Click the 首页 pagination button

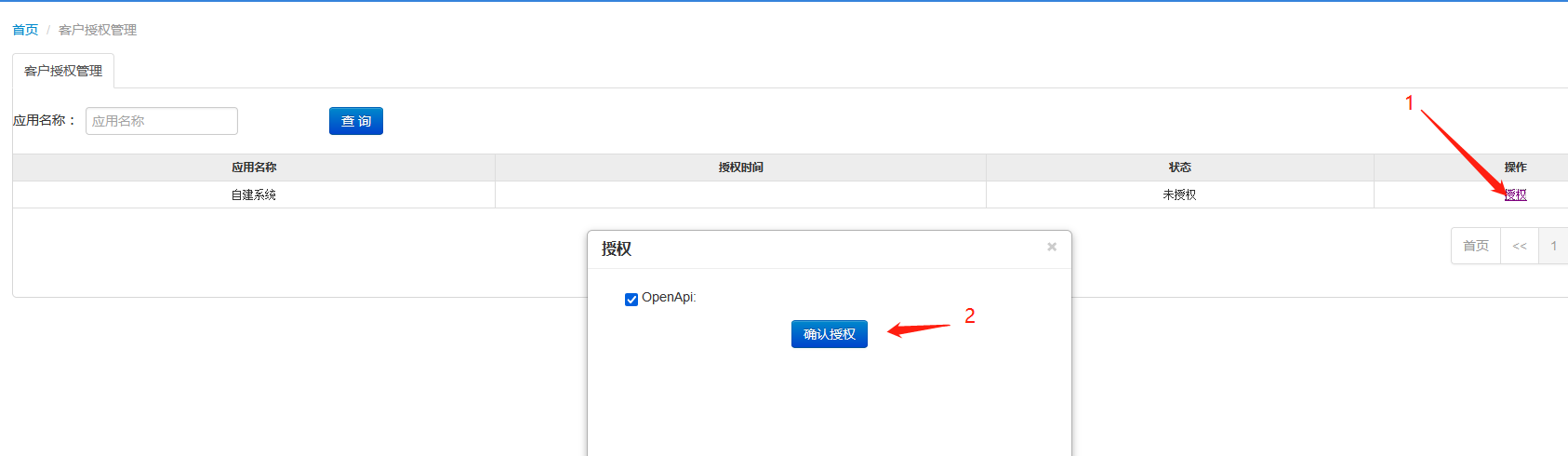click(x=1475, y=246)
